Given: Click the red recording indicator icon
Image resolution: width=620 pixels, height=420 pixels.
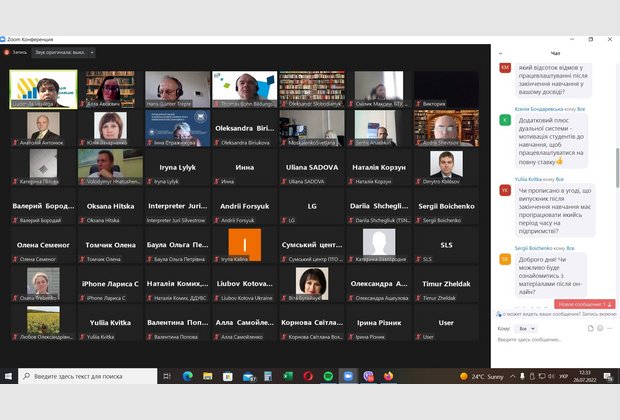Looking at the screenshot, I should pyautogui.click(x=7, y=52).
